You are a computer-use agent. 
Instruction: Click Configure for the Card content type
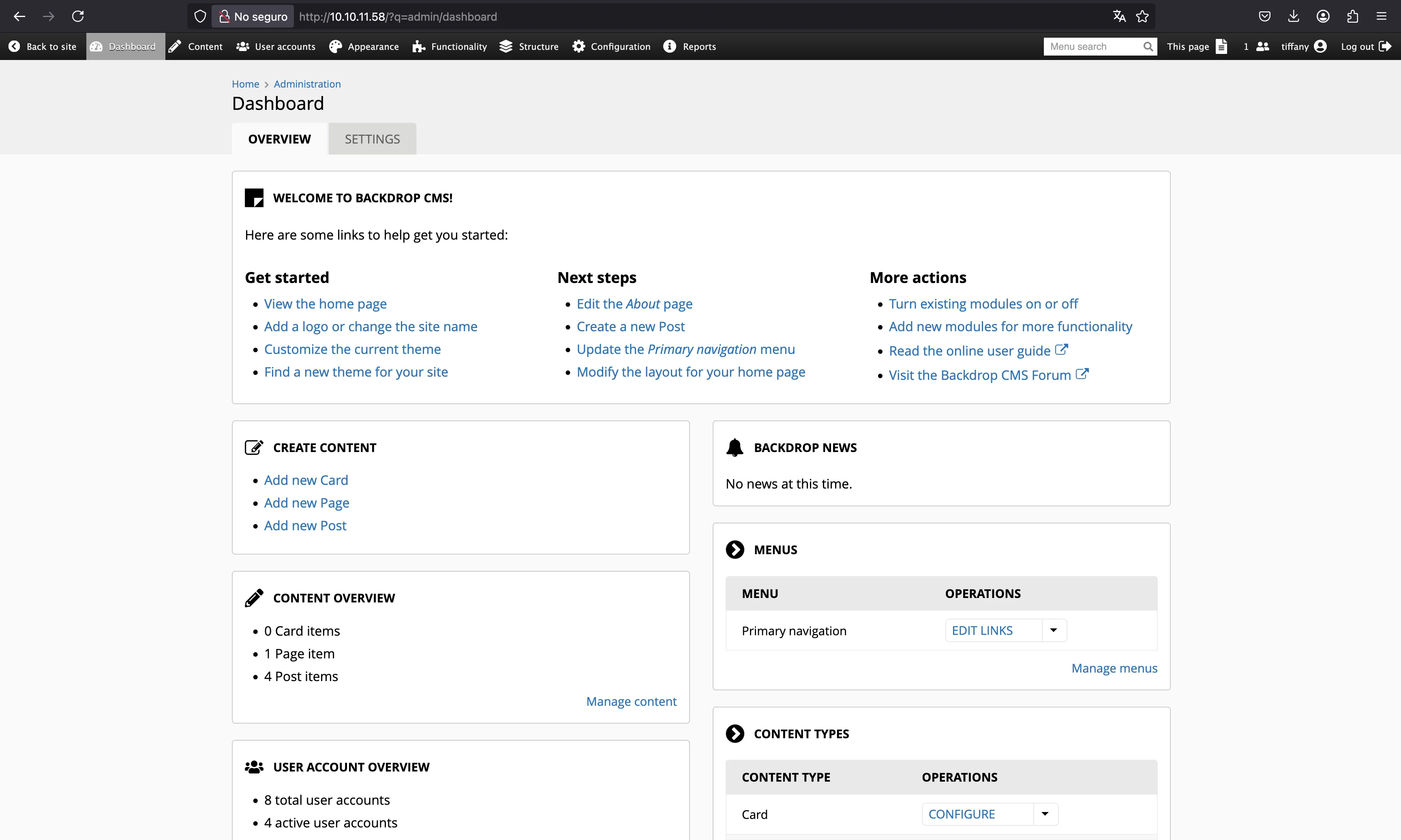coord(961,814)
